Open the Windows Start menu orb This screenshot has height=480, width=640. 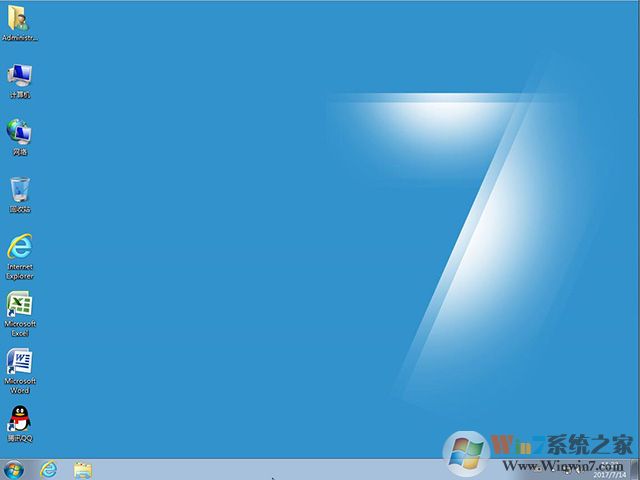[14, 469]
